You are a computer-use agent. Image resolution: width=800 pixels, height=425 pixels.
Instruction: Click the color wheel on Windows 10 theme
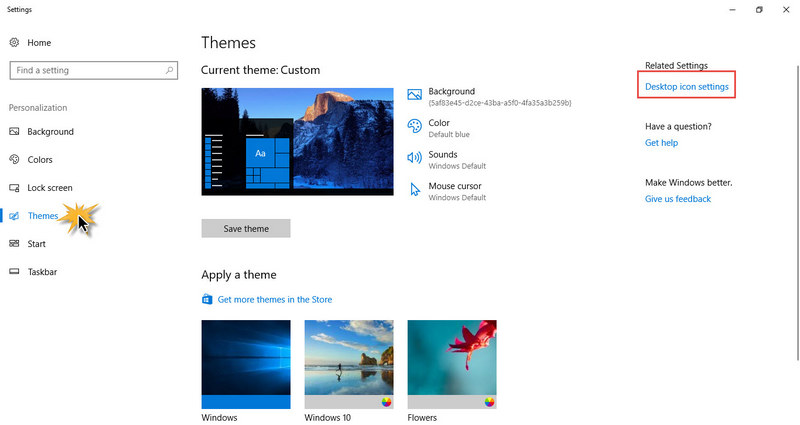tap(386, 402)
